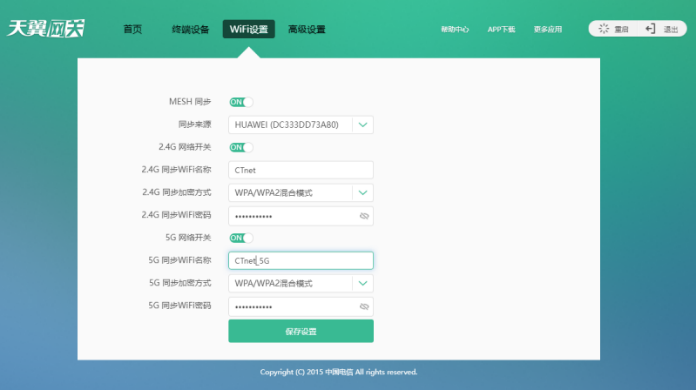Click the 退出 button label
Image resolution: width=696 pixels, height=390 pixels.
click(671, 29)
